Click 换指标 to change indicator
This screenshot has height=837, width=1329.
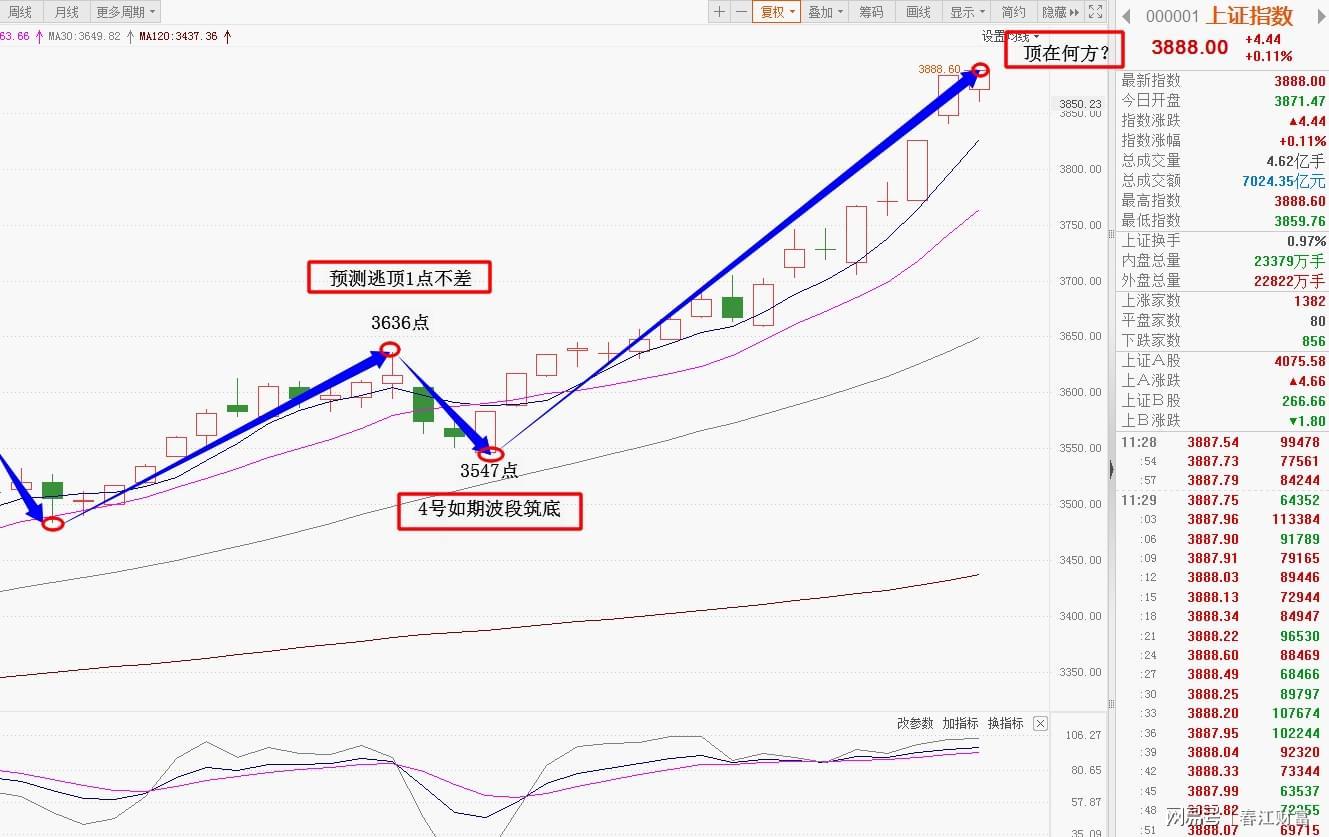1005,723
